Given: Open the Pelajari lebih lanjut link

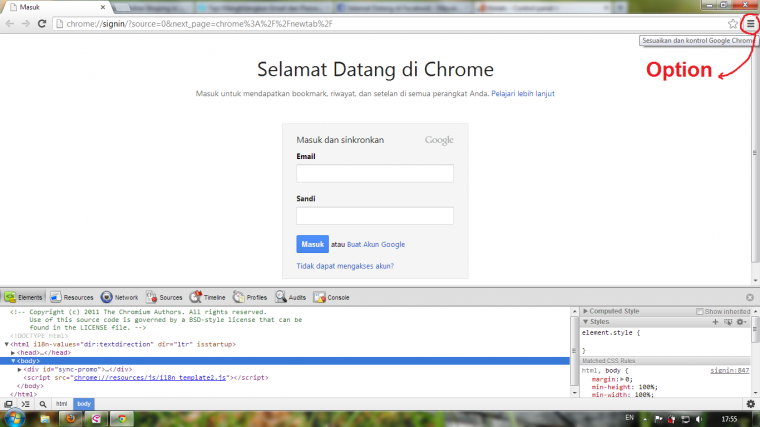Looking at the screenshot, I should click(522, 94).
